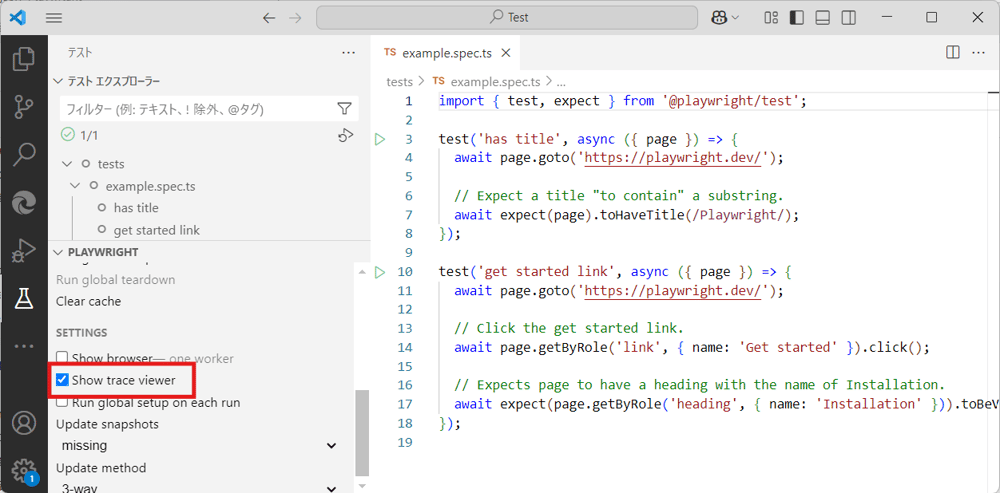The image size is (1000, 493).
Task: Open the Copilot icon in title bar
Action: [x=719, y=18]
